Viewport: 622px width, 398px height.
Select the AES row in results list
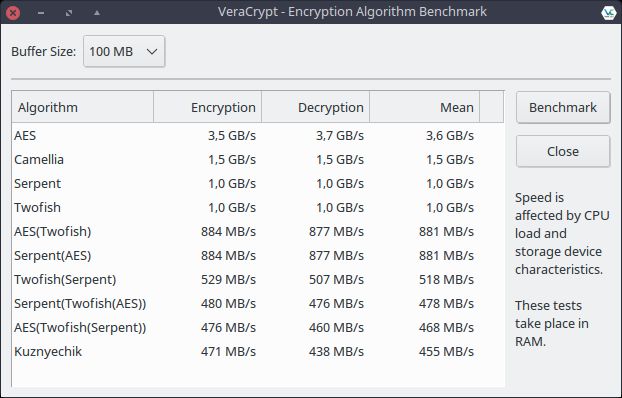(258, 136)
